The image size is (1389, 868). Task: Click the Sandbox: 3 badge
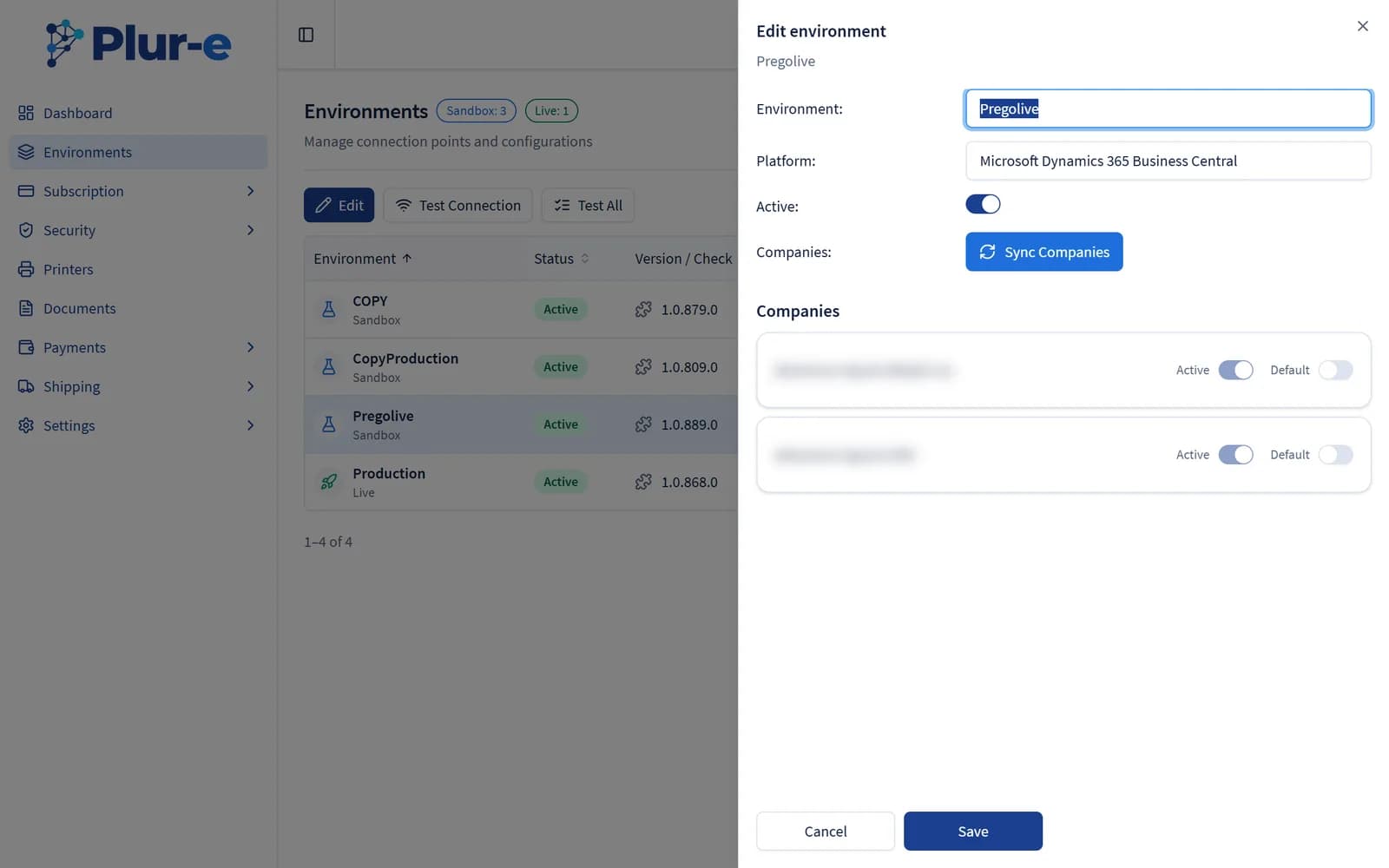tap(476, 110)
